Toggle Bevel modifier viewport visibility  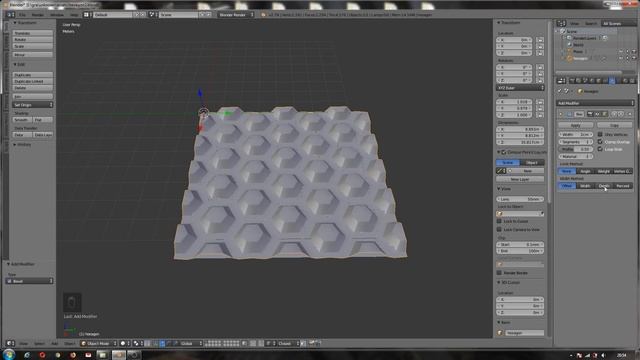(597, 114)
